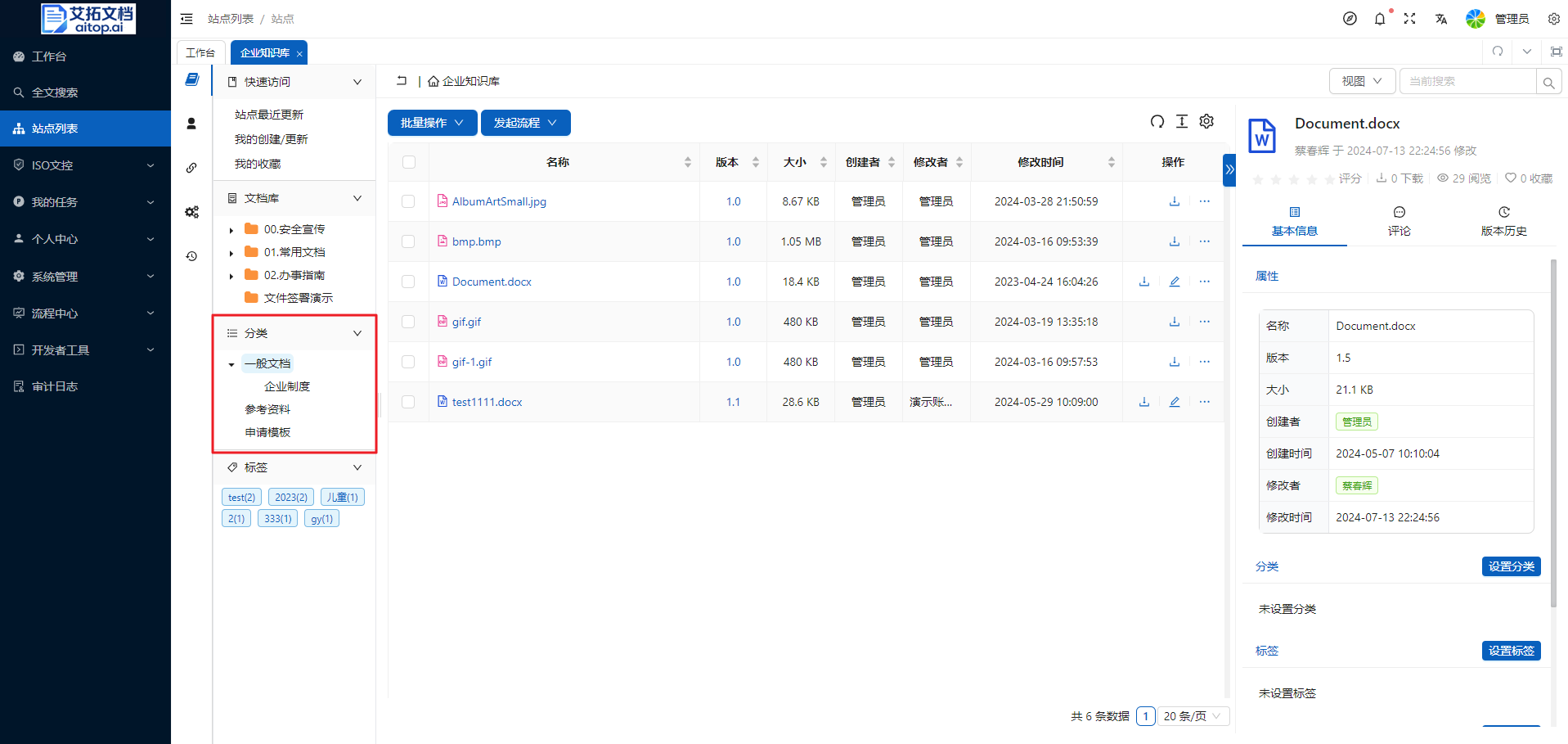Open more actions for bmp.bmp row

click(1204, 241)
